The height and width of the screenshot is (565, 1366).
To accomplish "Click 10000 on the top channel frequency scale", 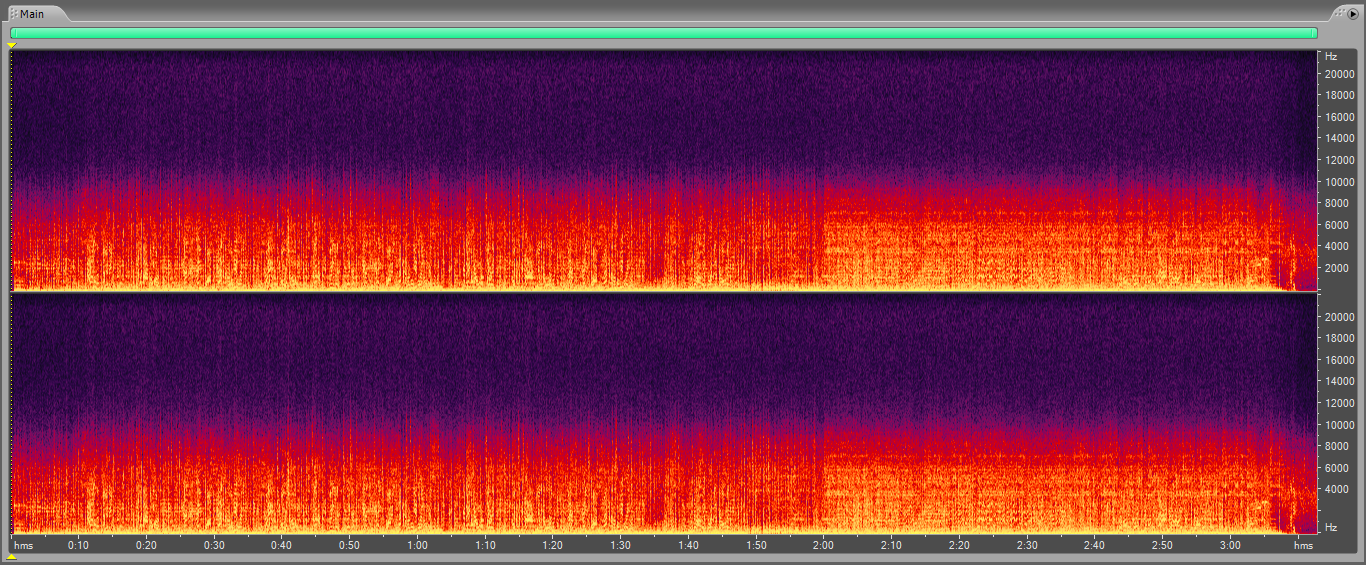I will coord(1339,182).
